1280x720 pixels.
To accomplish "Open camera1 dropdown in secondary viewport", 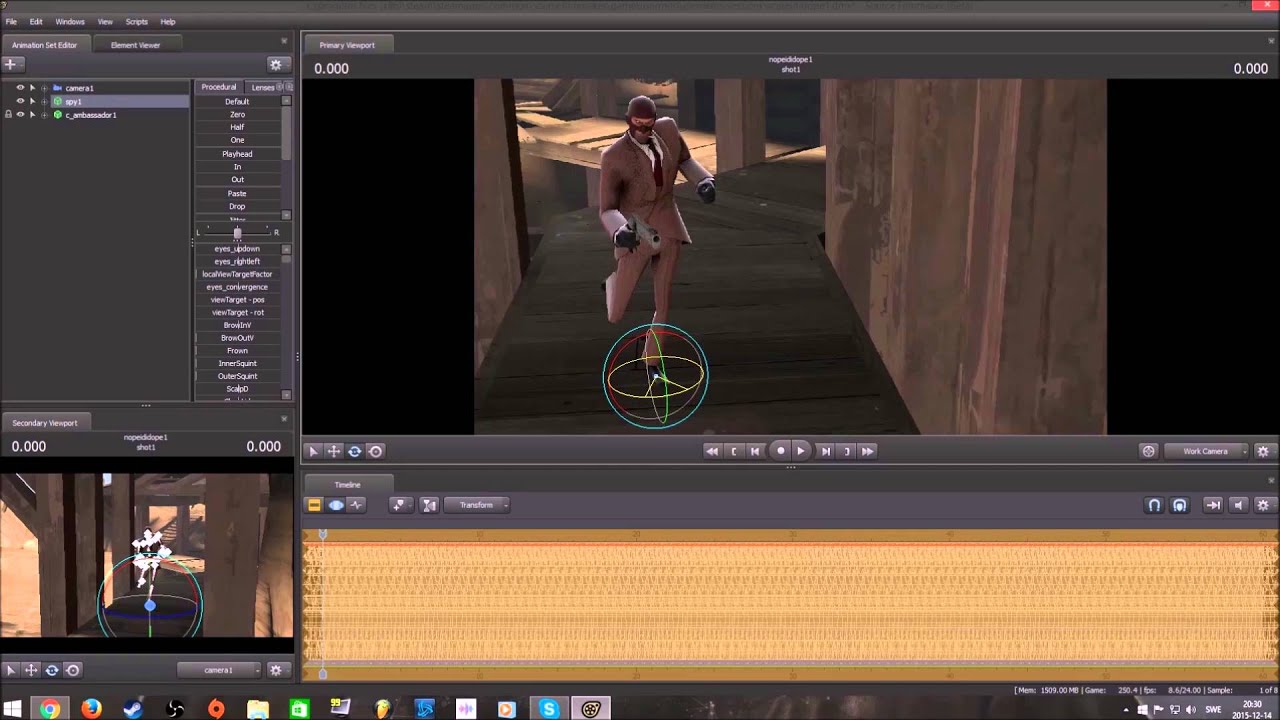I will [220, 670].
